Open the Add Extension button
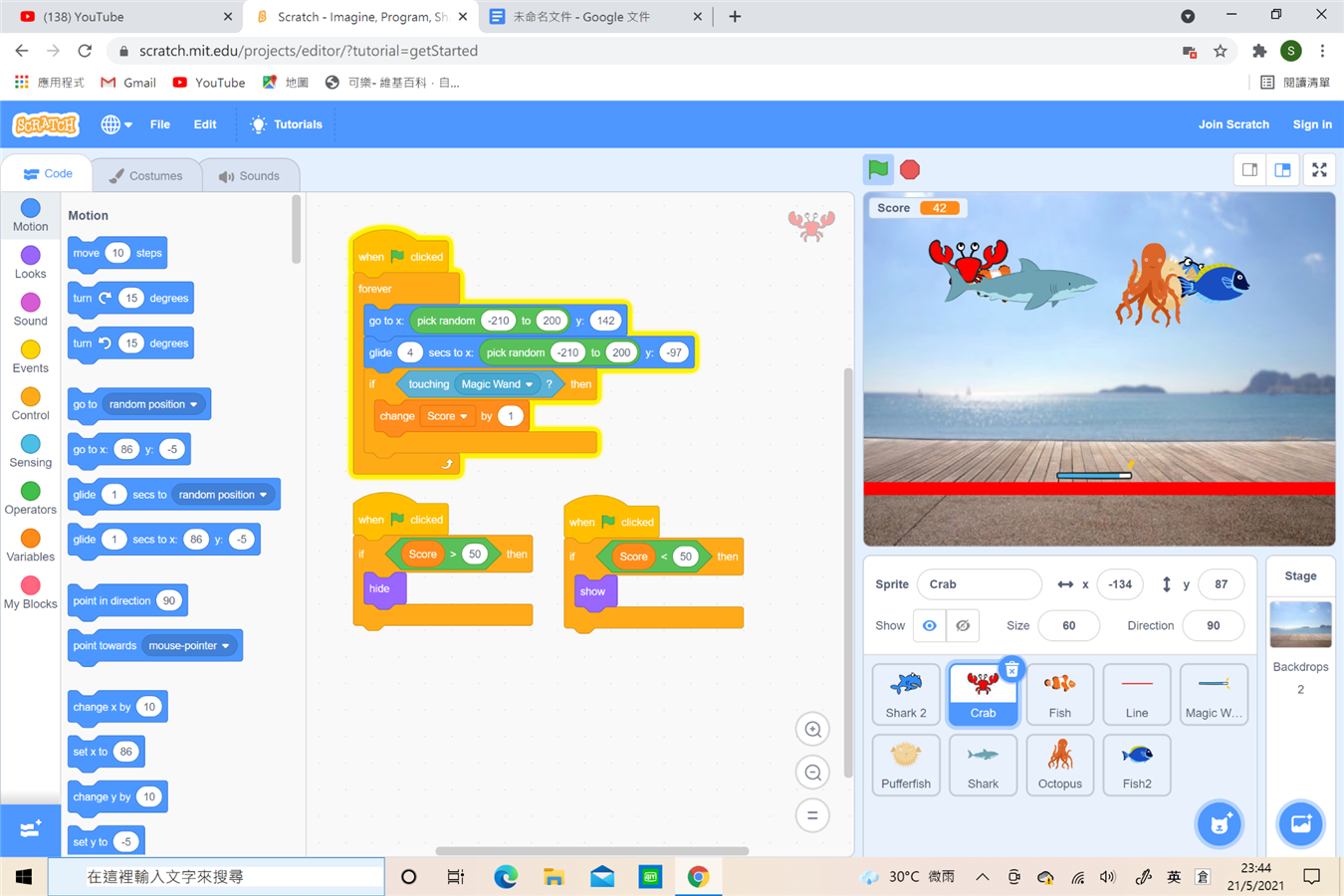This screenshot has width=1344, height=896. pos(30,829)
